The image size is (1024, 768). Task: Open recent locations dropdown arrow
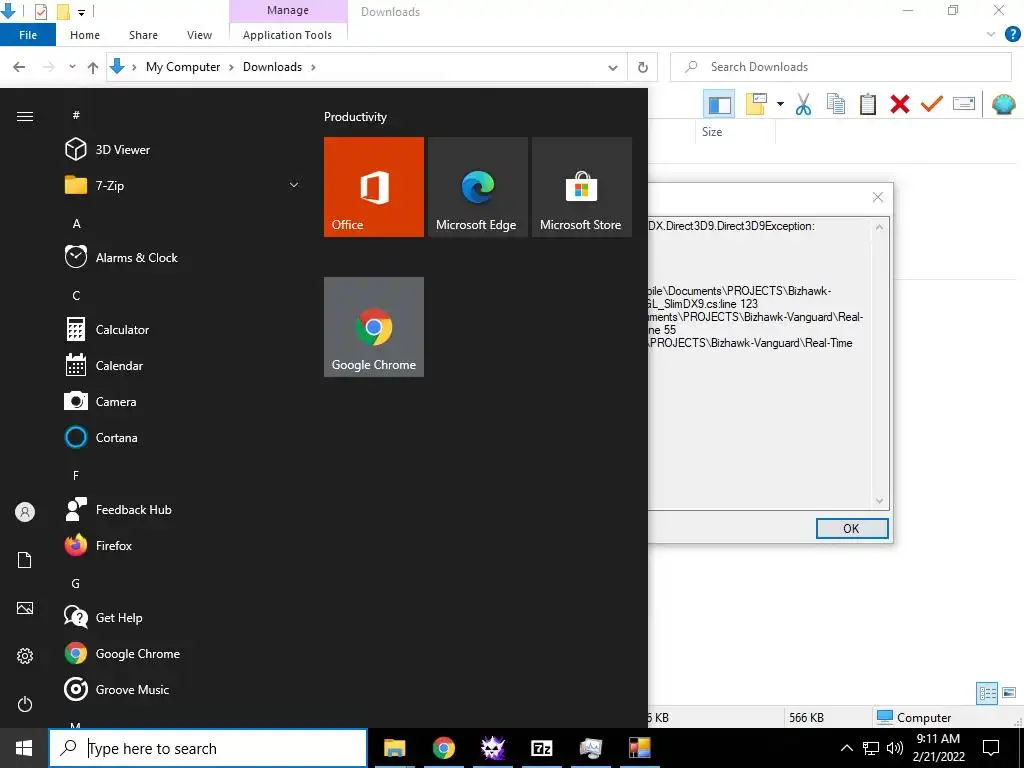tap(72, 67)
